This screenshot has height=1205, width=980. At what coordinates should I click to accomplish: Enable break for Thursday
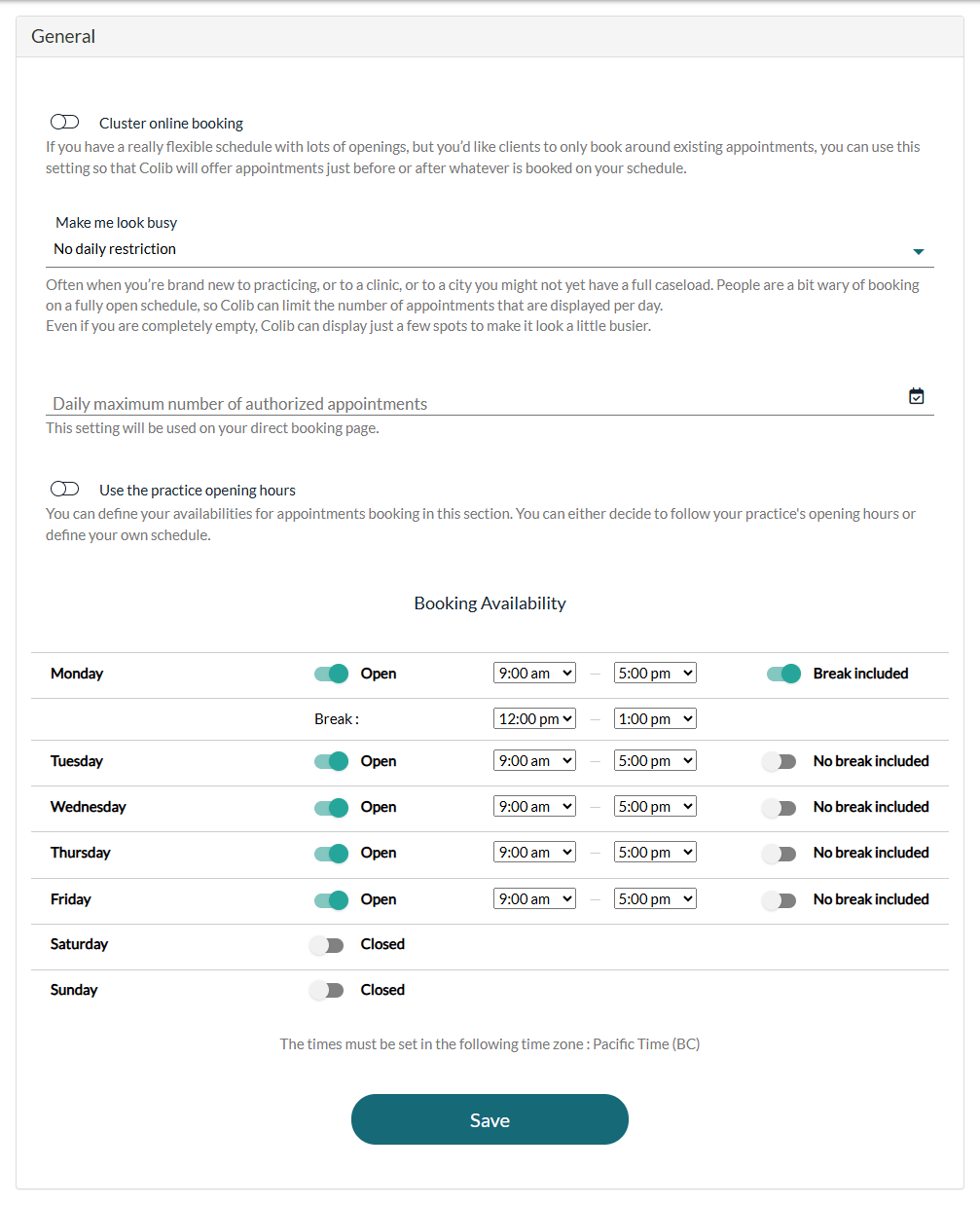point(779,854)
